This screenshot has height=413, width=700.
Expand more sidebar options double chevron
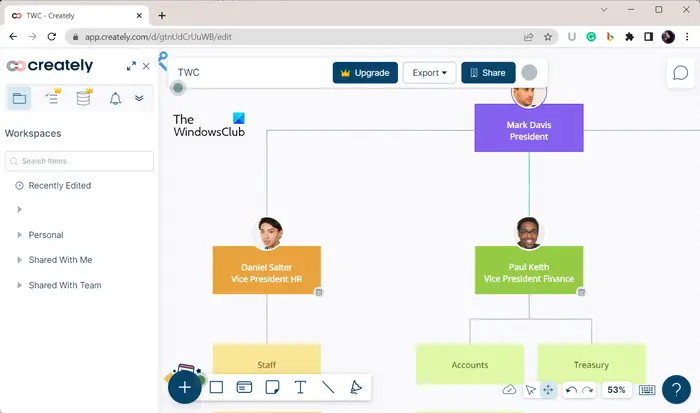[x=139, y=98]
